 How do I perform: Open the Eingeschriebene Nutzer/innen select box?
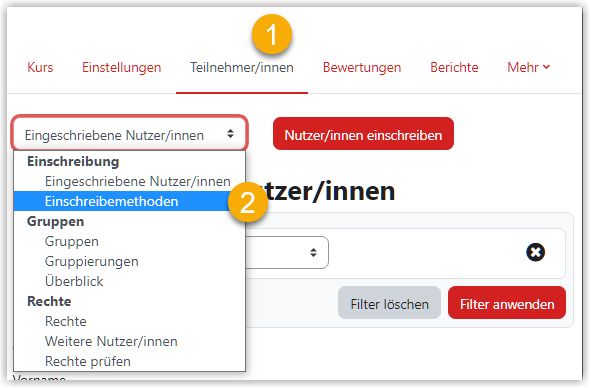129,134
